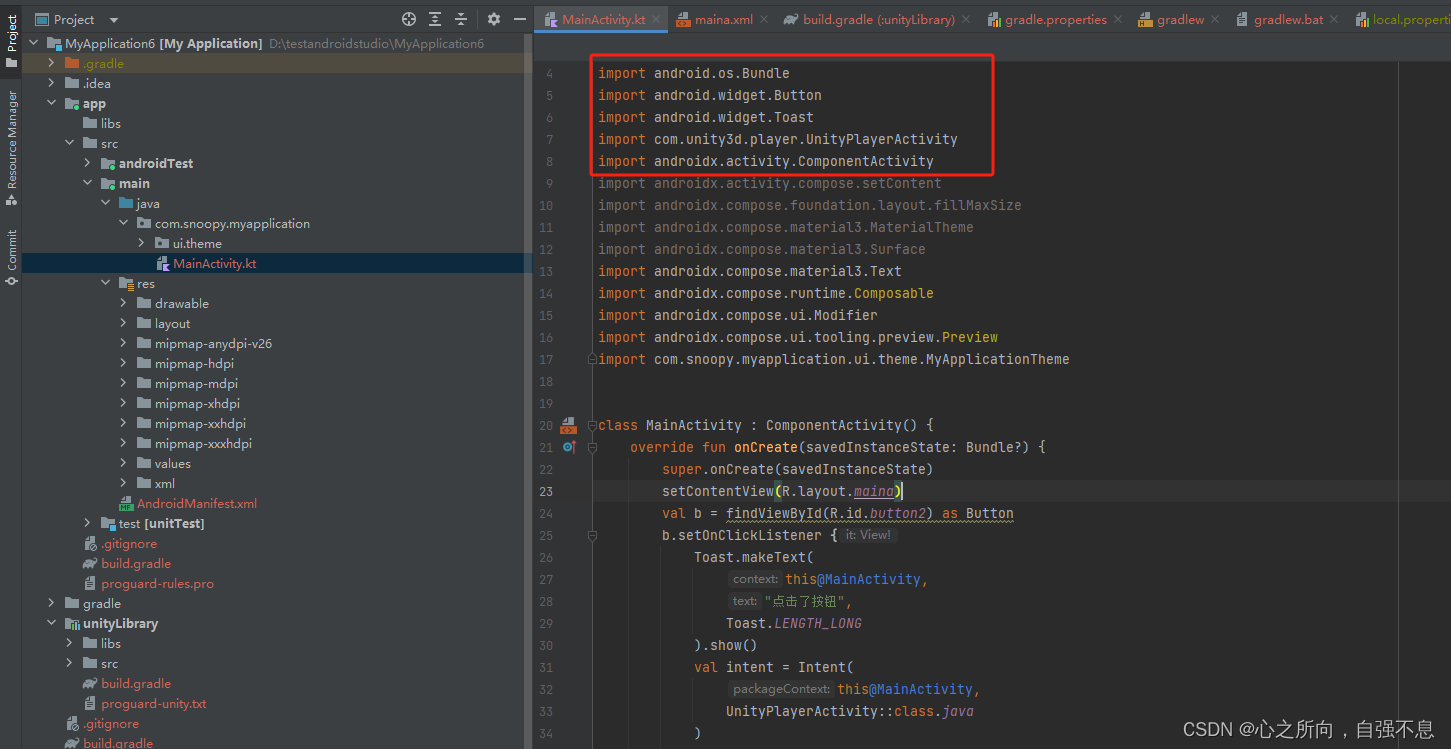
Task: Close the build.gradle (:unityLibrary) tab
Action: (967, 19)
